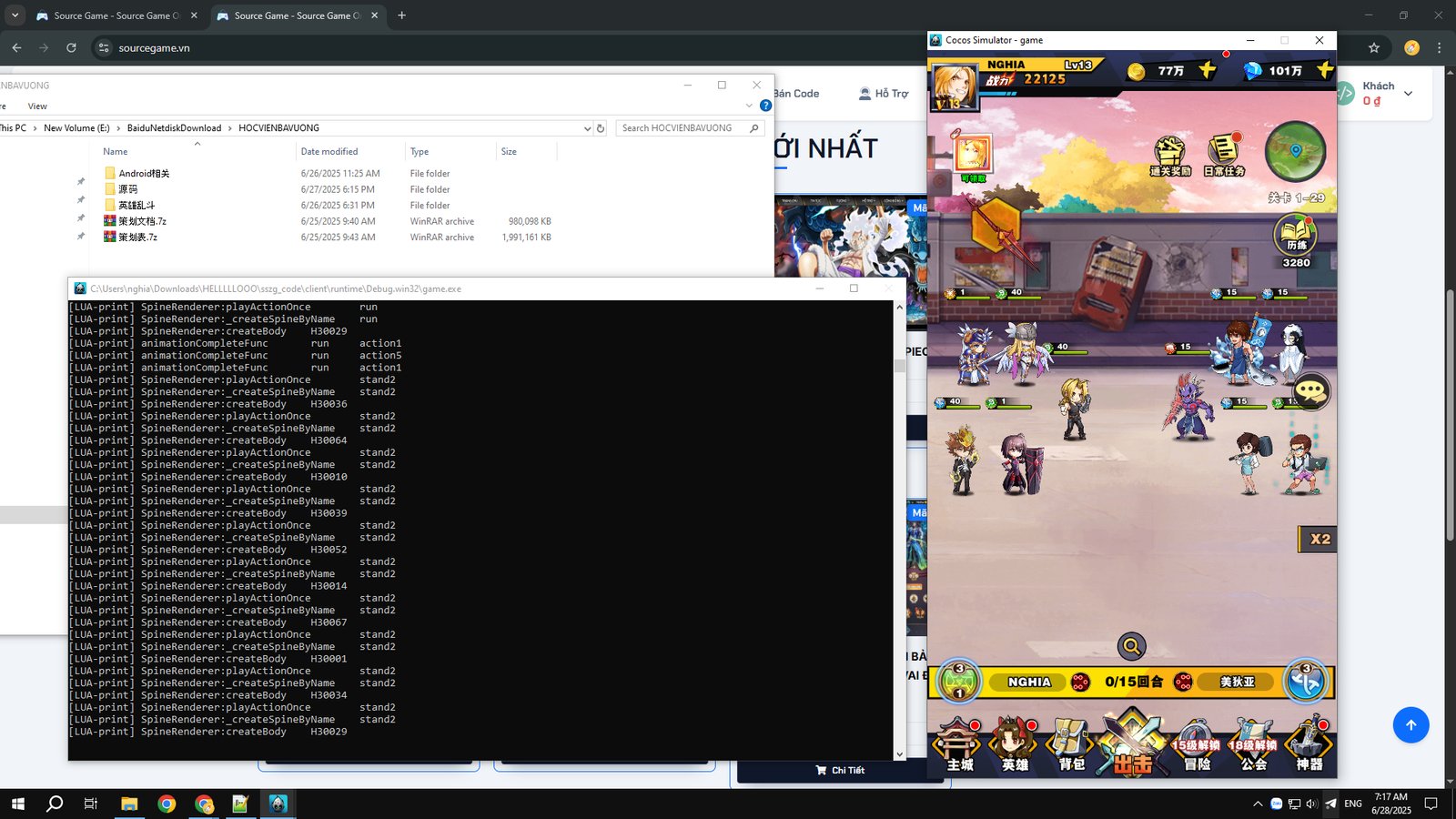Toggle the X2 battle speed button
Viewport: 1456px width, 819px height.
point(1318,539)
